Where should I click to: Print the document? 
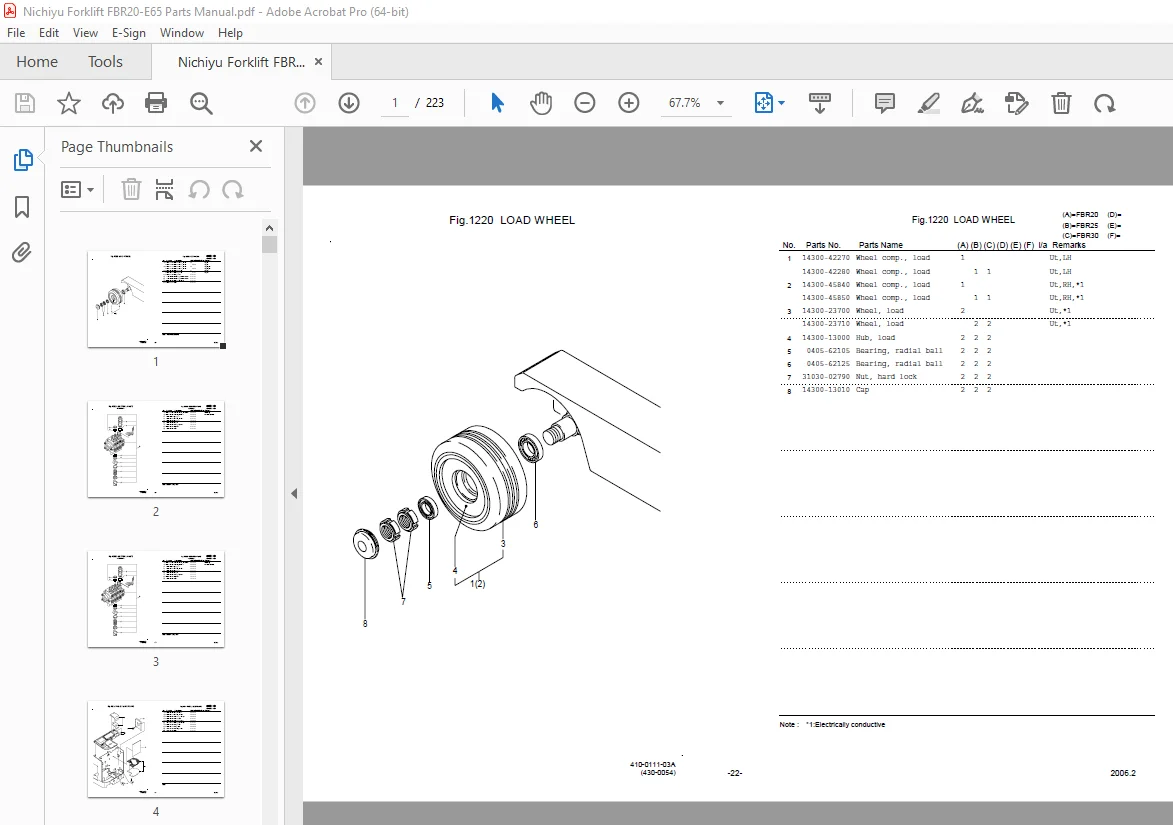[156, 103]
